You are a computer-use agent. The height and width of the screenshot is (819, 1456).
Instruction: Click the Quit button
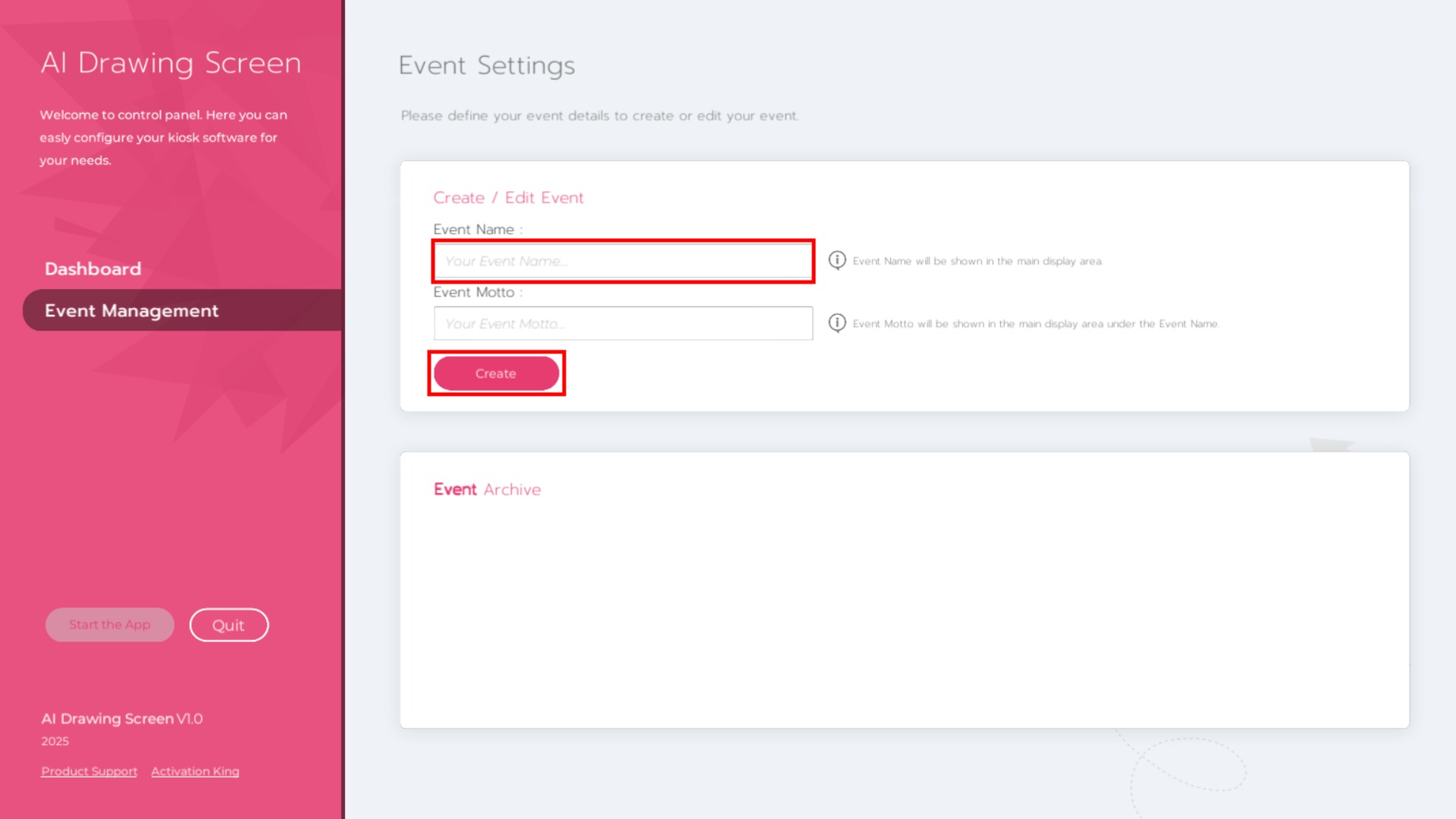pos(228,625)
